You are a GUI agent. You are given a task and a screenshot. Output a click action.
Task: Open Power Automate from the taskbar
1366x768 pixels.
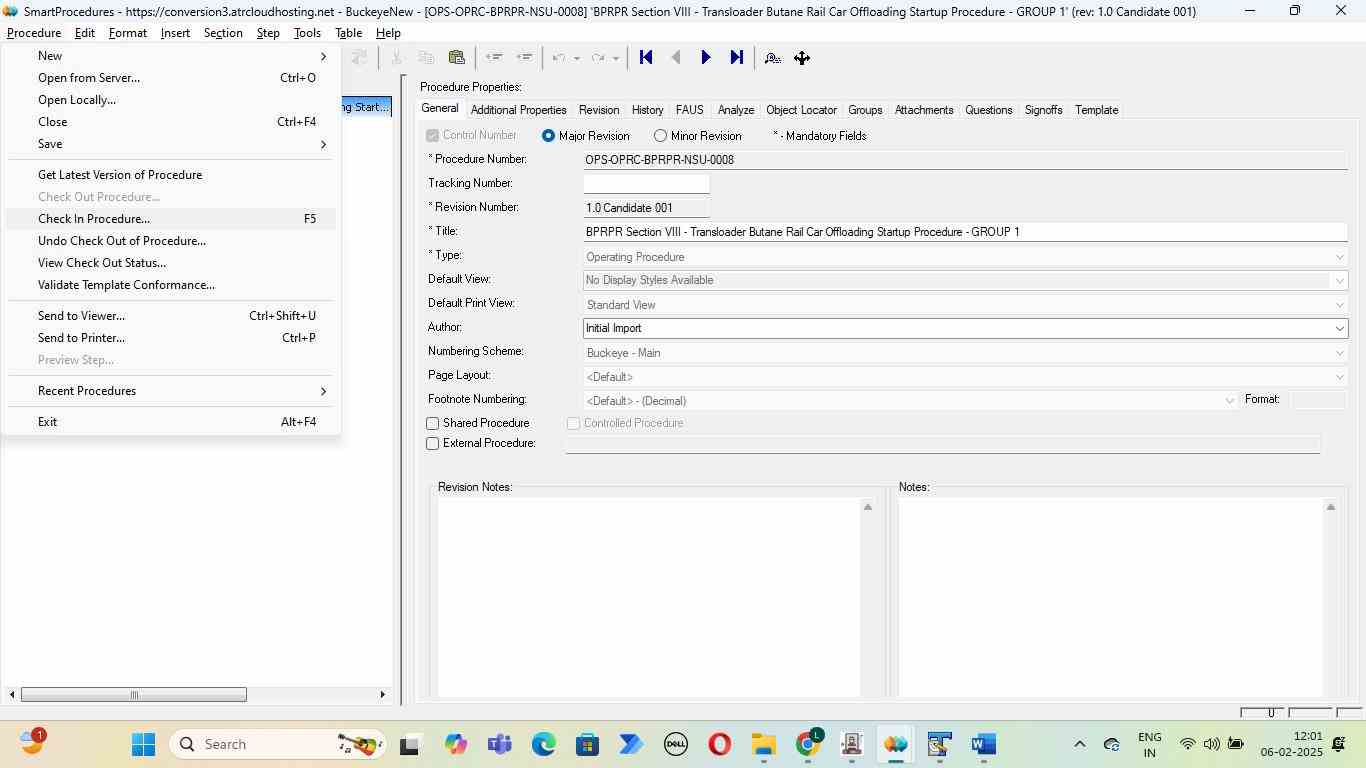tap(631, 744)
